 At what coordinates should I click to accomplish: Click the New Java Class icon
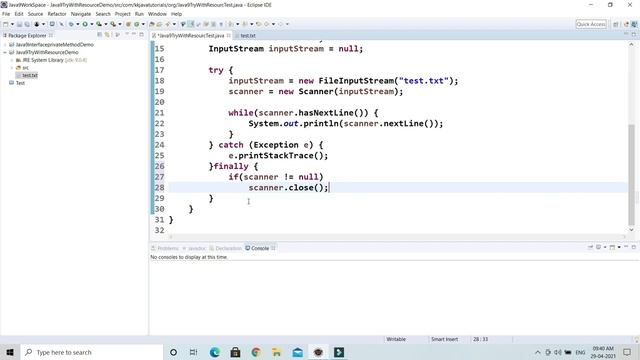pyautogui.click(x=137, y=24)
